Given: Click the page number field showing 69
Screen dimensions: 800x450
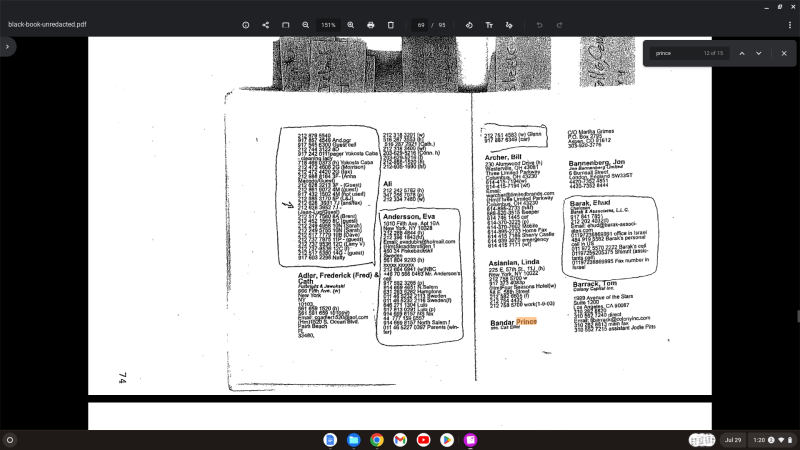Looking at the screenshot, I should [x=420, y=25].
